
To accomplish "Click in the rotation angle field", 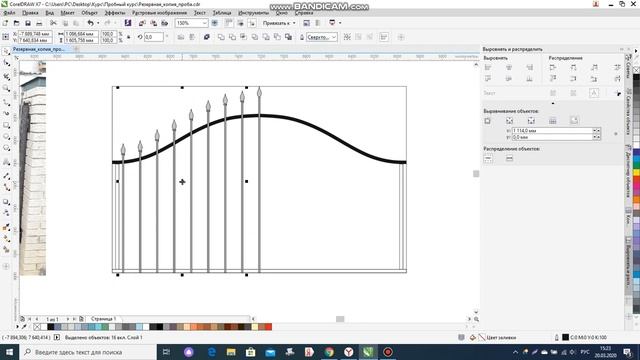I will pos(153,37).
